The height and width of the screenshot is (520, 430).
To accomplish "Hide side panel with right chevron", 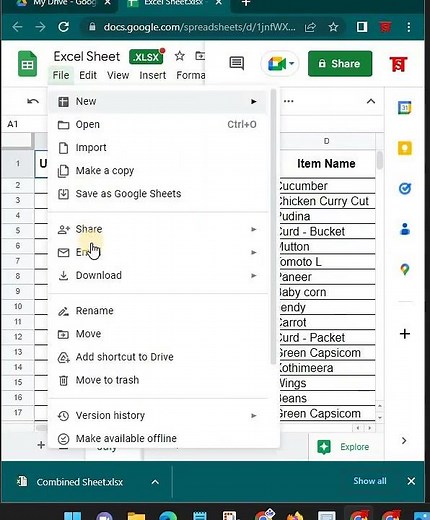I will pos(404,441).
